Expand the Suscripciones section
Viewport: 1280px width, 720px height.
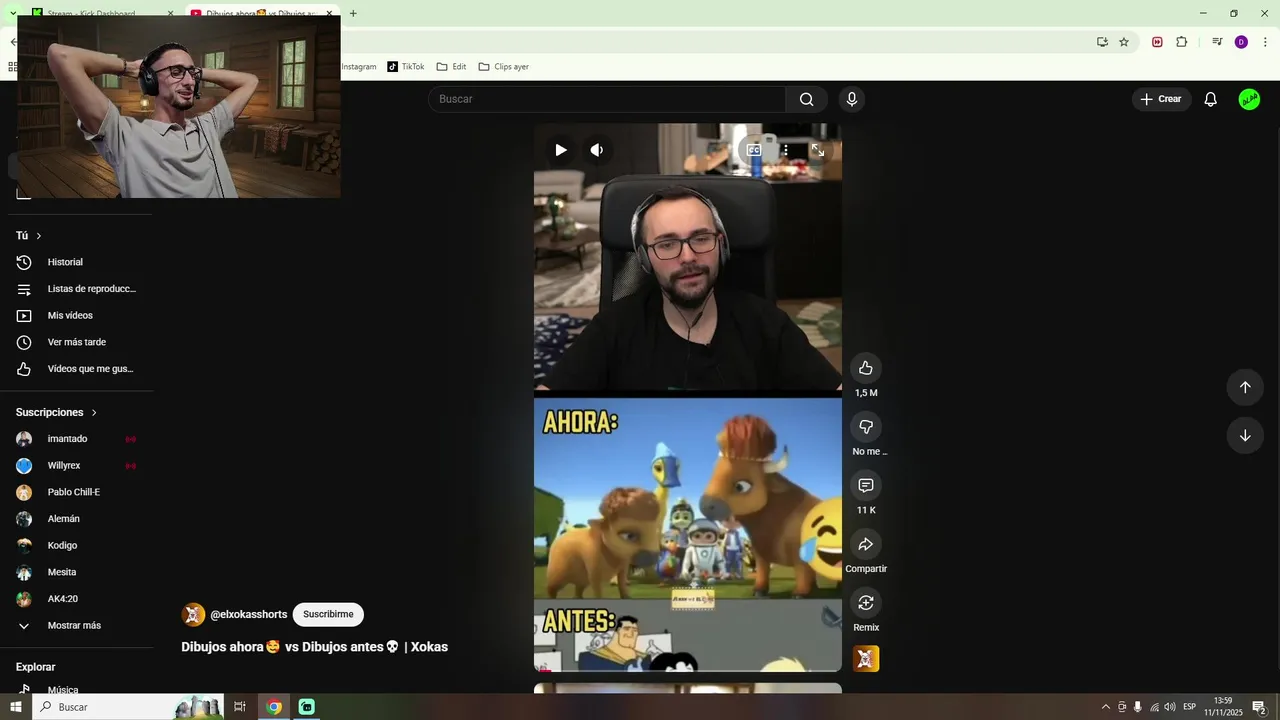tap(56, 412)
